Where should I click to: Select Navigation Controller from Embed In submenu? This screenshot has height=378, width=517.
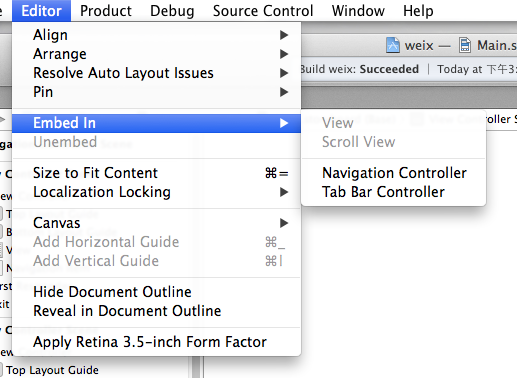coord(394,173)
